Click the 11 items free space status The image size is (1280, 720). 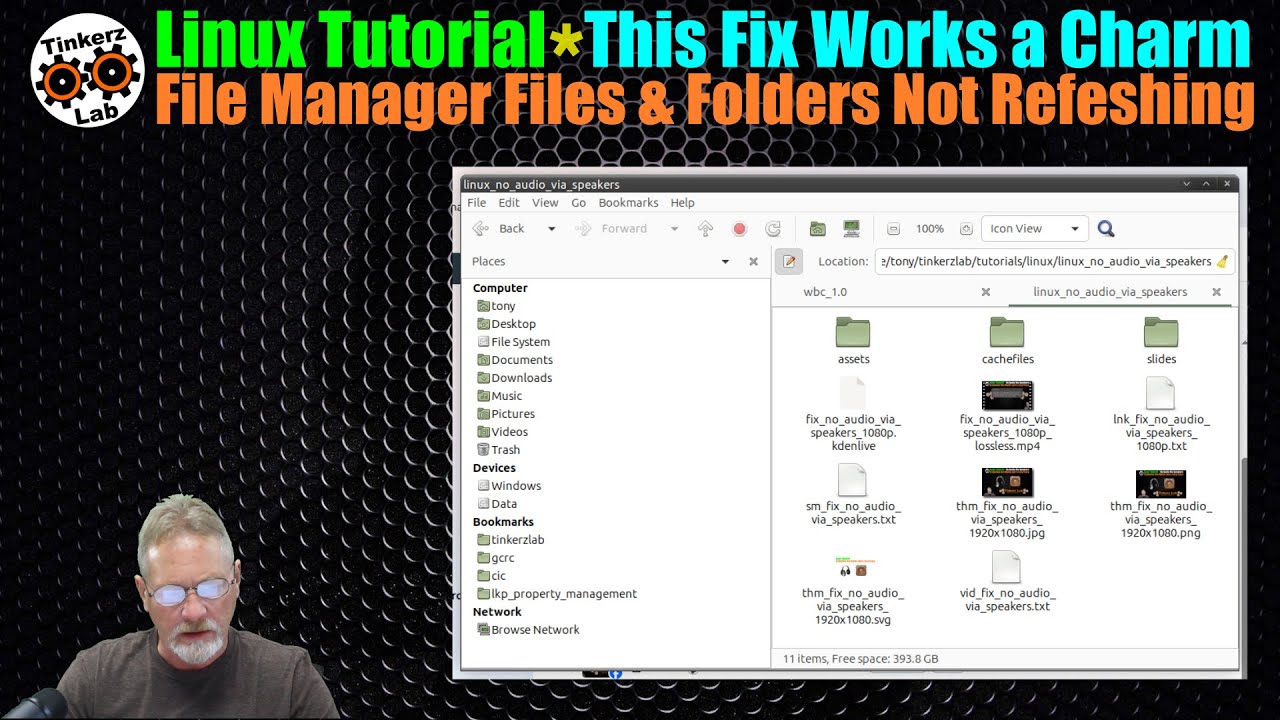(x=859, y=659)
